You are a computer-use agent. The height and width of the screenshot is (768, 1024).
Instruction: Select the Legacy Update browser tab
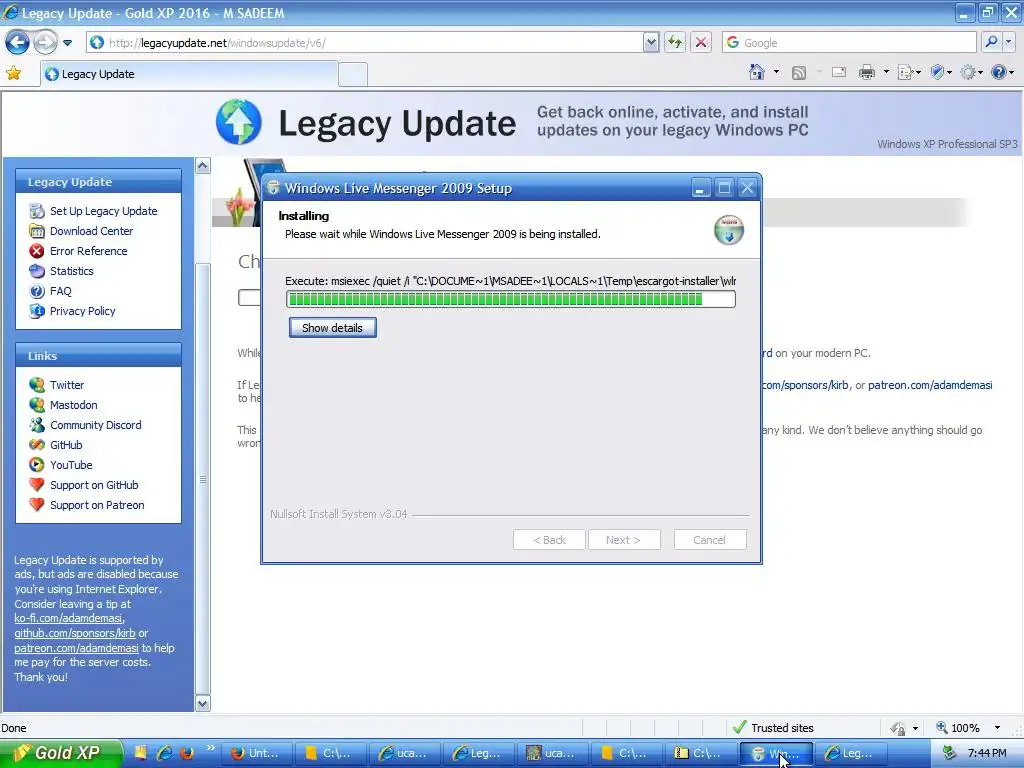pyautogui.click(x=189, y=74)
